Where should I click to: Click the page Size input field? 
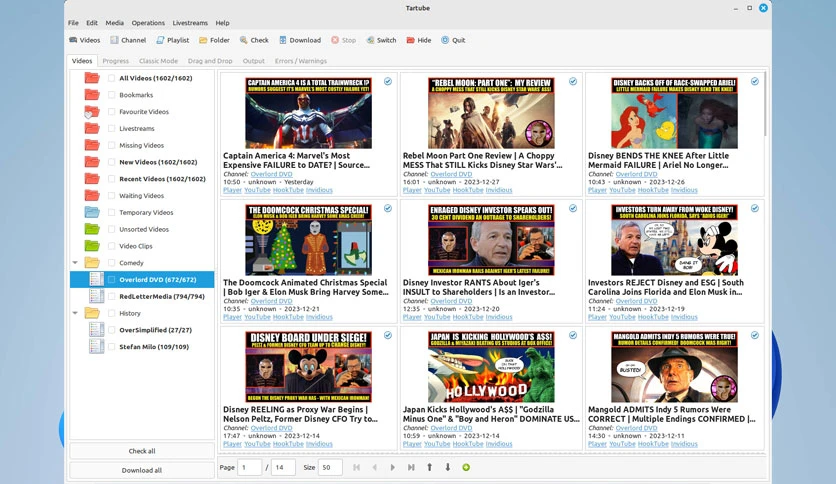coord(330,467)
